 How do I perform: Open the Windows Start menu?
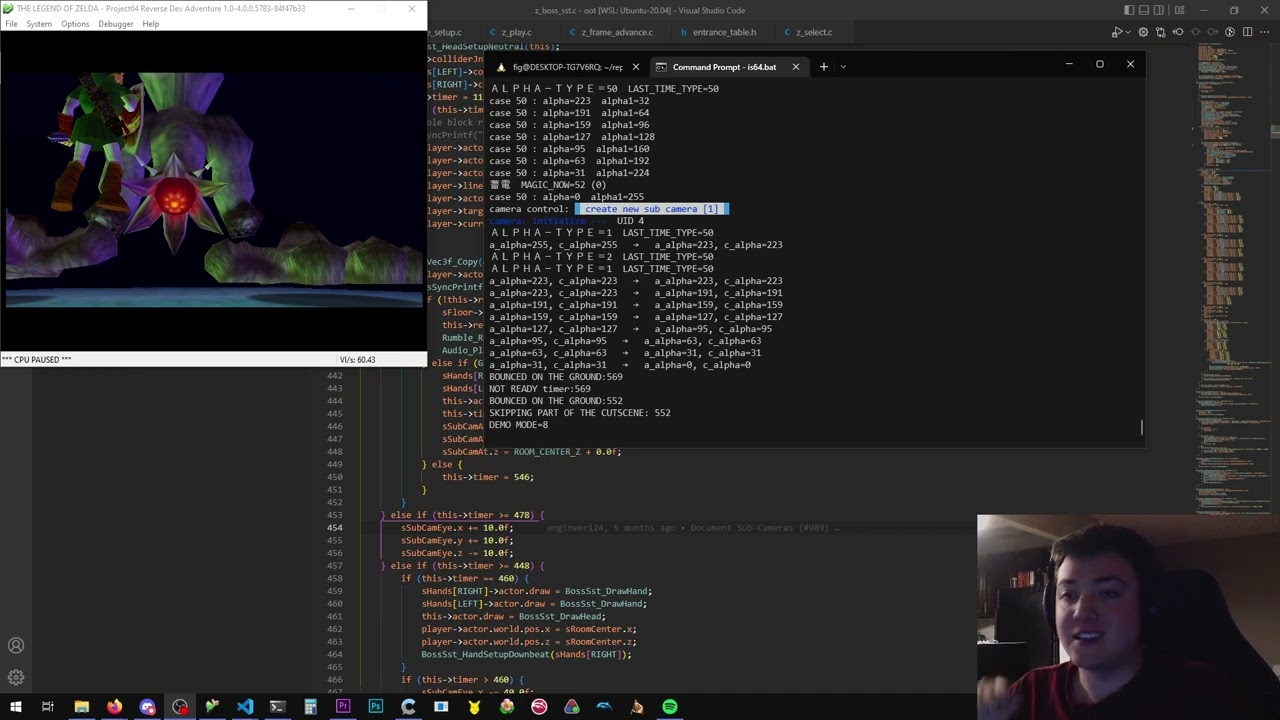[x=15, y=707]
